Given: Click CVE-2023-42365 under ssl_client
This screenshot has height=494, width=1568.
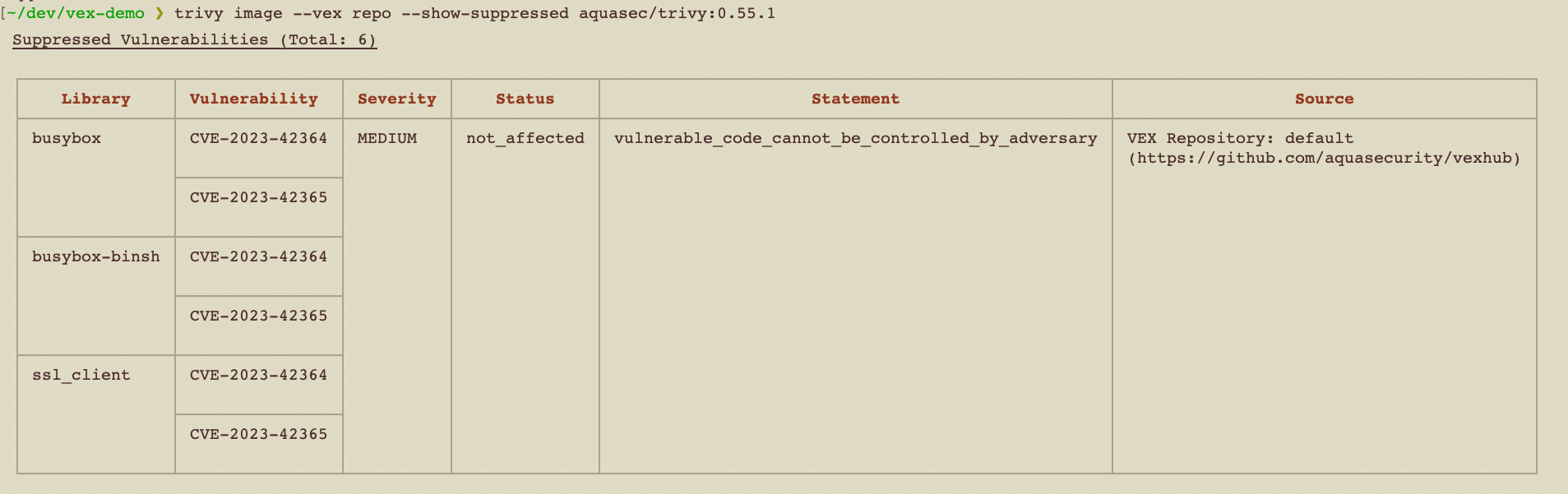Looking at the screenshot, I should [x=258, y=434].
